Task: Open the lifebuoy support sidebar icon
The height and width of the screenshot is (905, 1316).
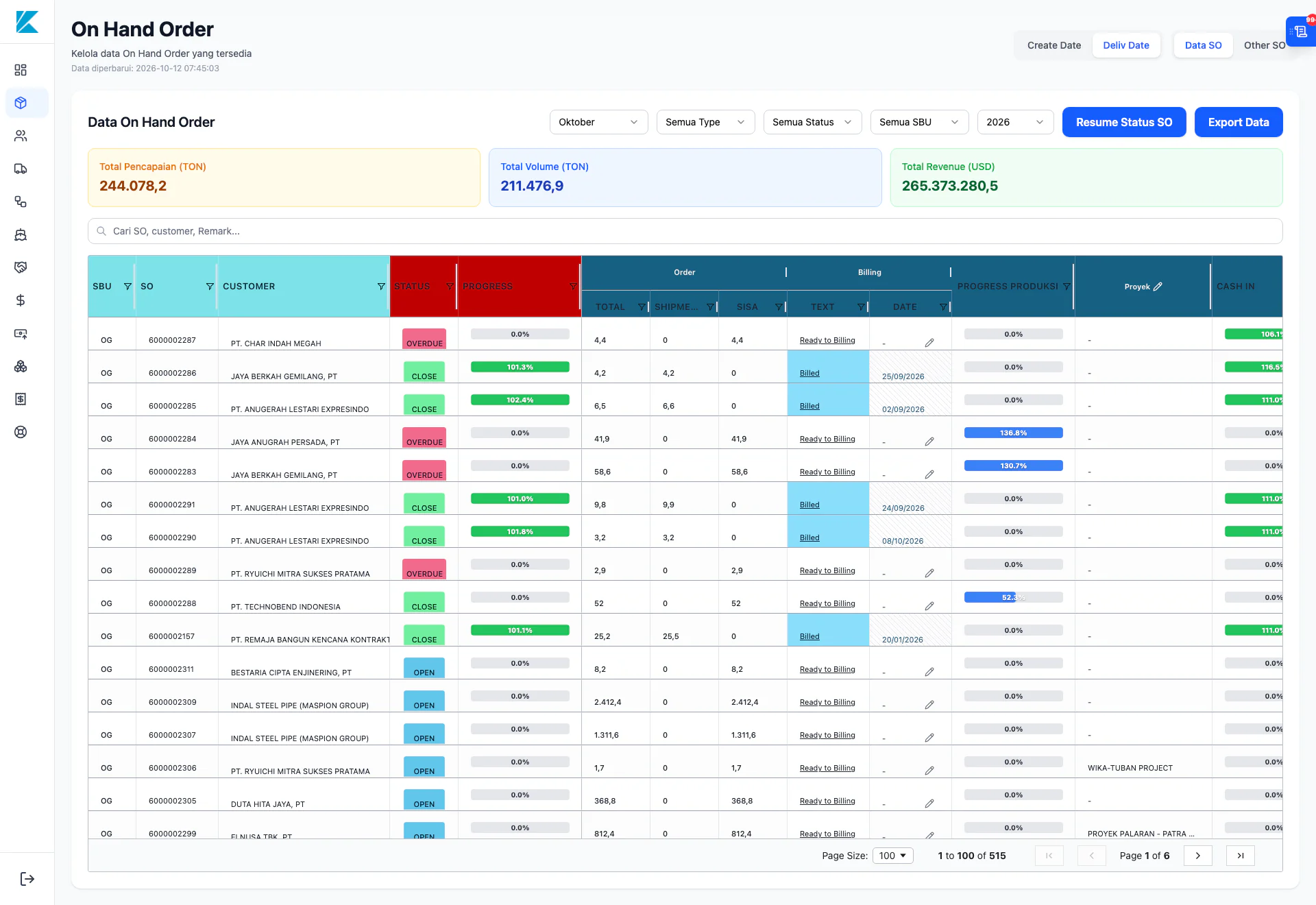Action: click(x=21, y=432)
